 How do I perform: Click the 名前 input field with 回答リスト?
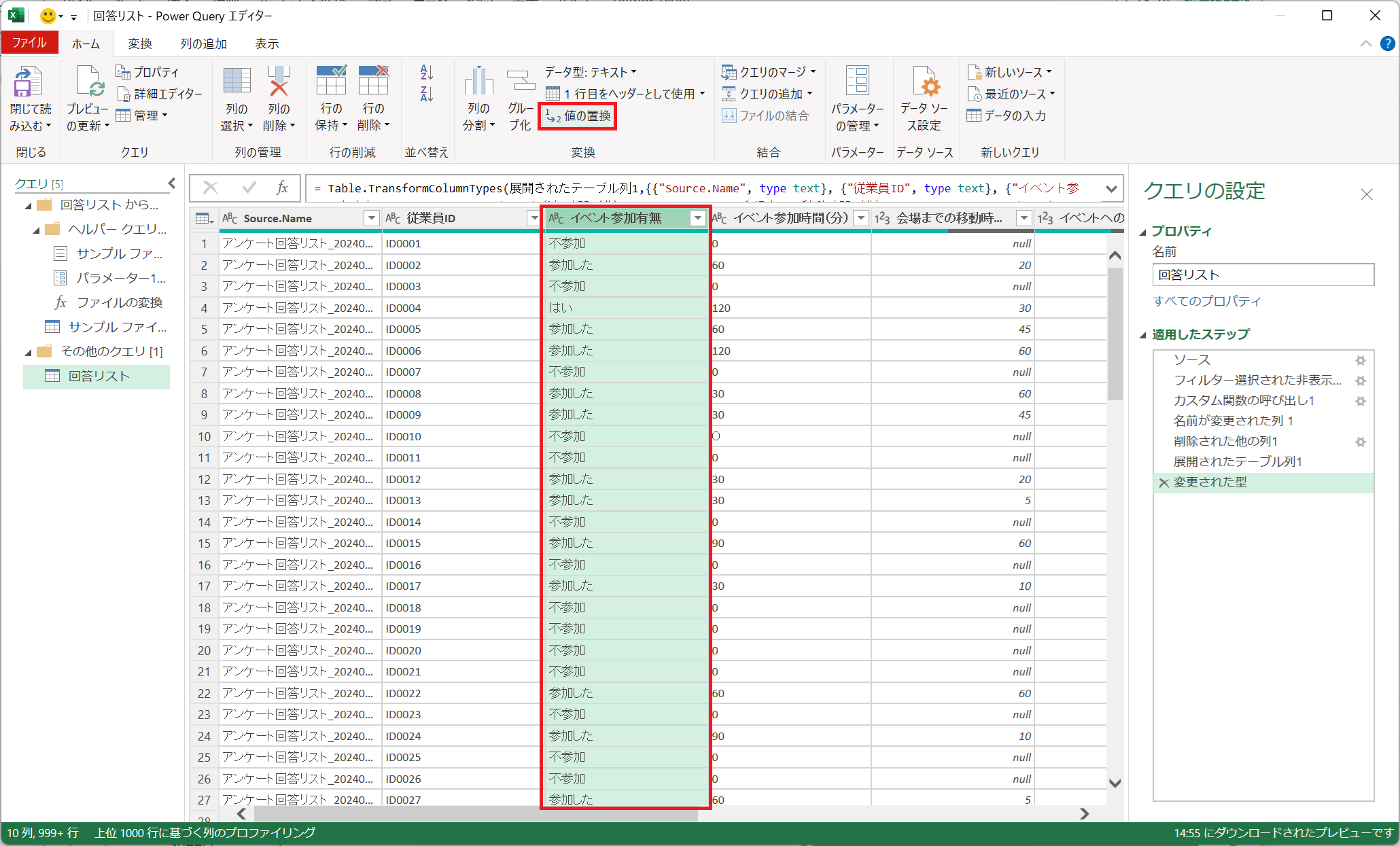tap(1263, 275)
